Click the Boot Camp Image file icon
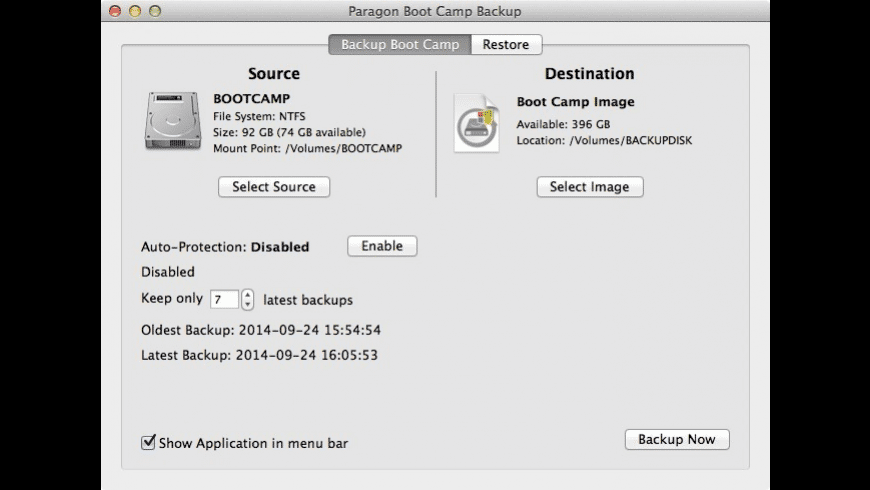Screen dimensions: 870x490 (x=476, y=123)
